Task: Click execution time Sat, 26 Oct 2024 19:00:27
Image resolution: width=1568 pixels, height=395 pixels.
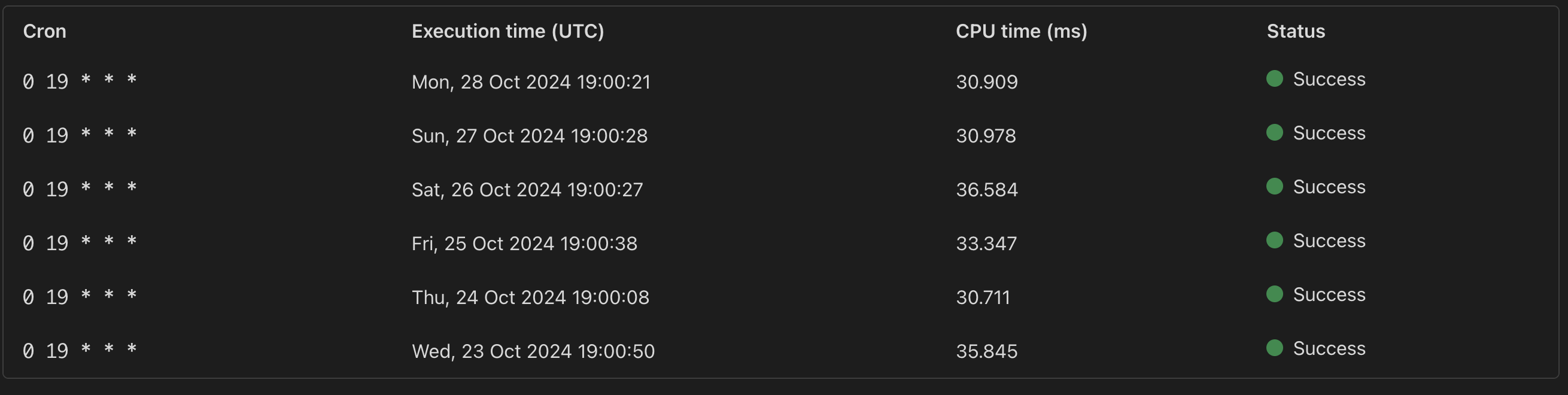Action: [527, 189]
